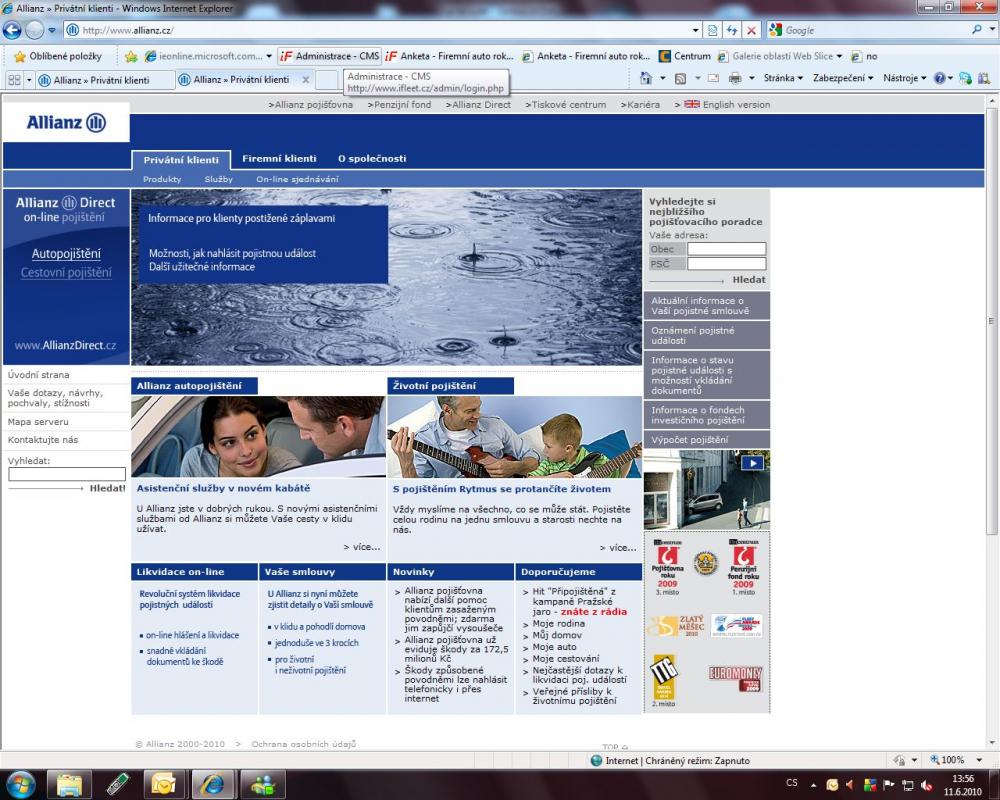Click the vertical page scrollbar
1000x800 pixels.
(x=992, y=319)
